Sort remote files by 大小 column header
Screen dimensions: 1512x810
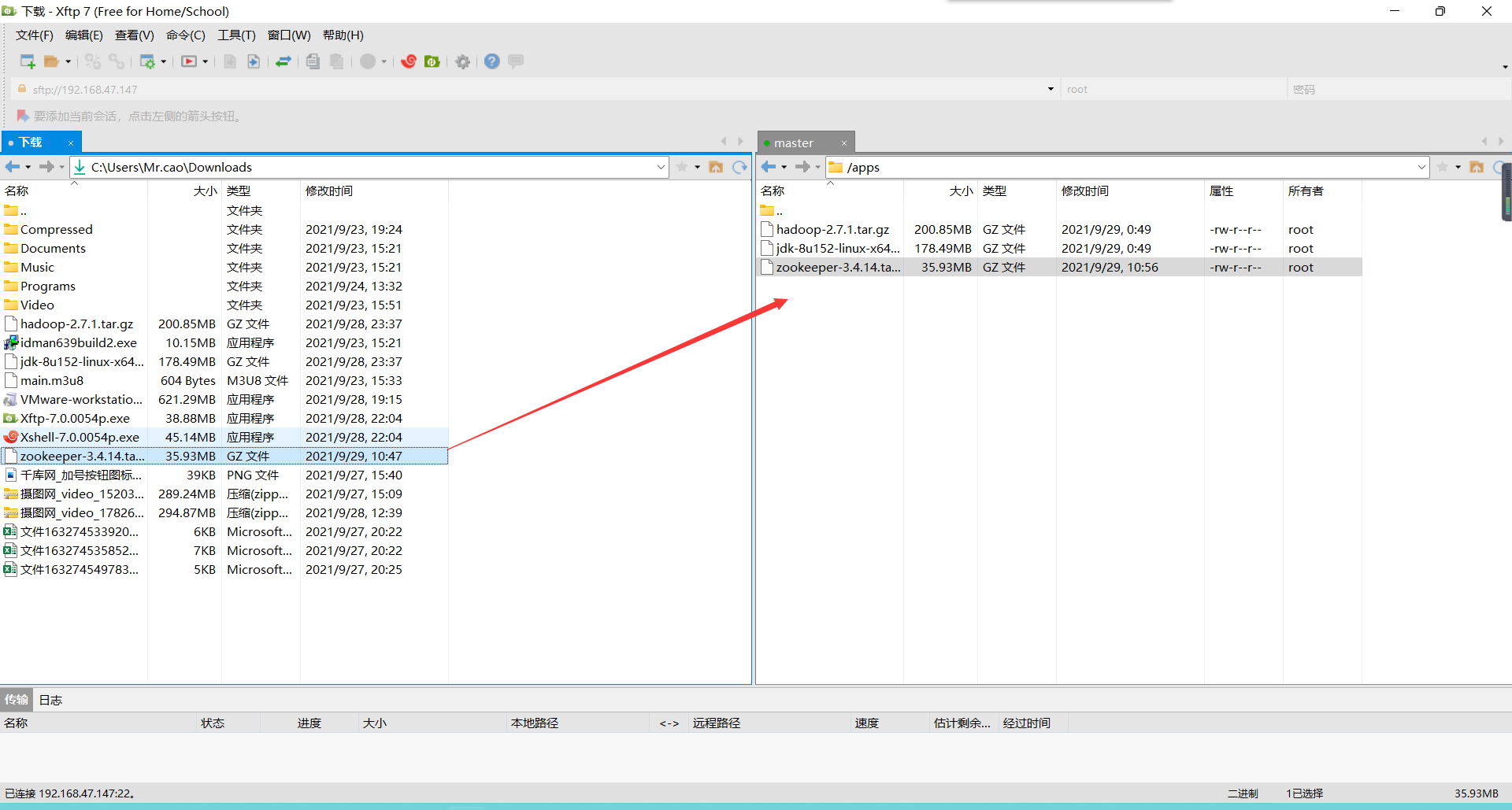point(940,191)
